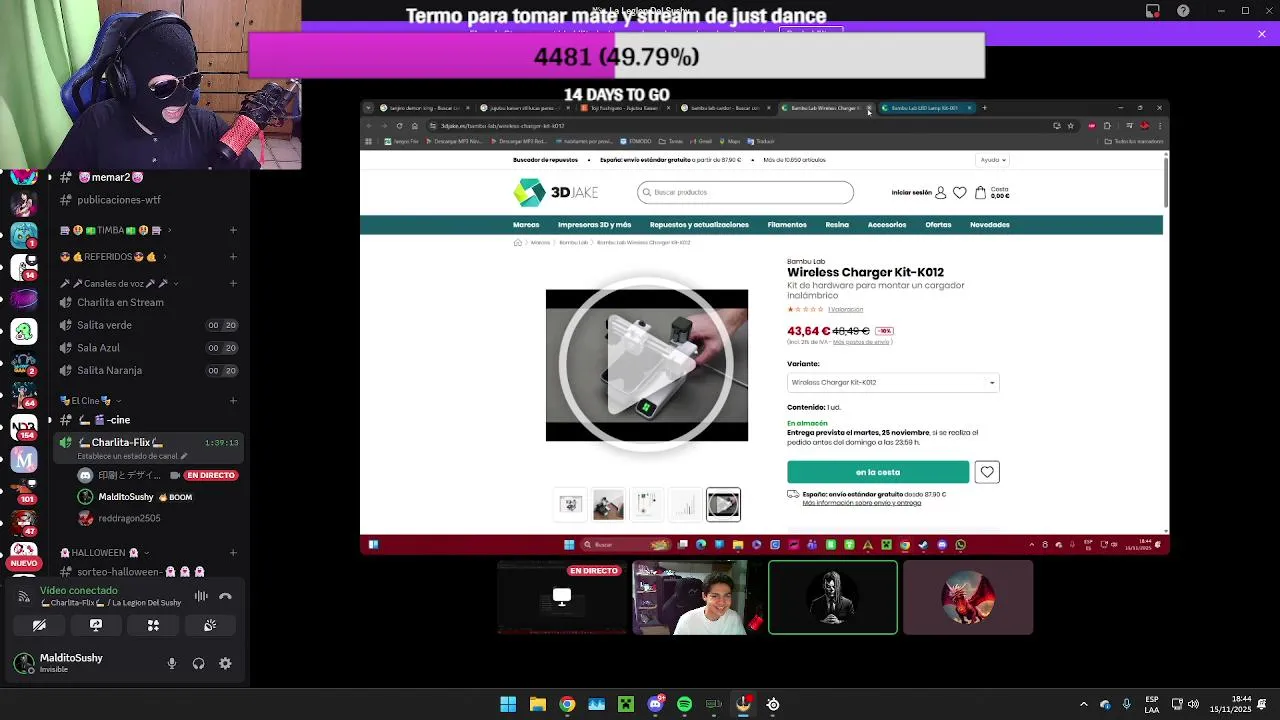This screenshot has width=1280, height=720.
Task: Open Discord help question mark icon
Action: (x=1184, y=11)
